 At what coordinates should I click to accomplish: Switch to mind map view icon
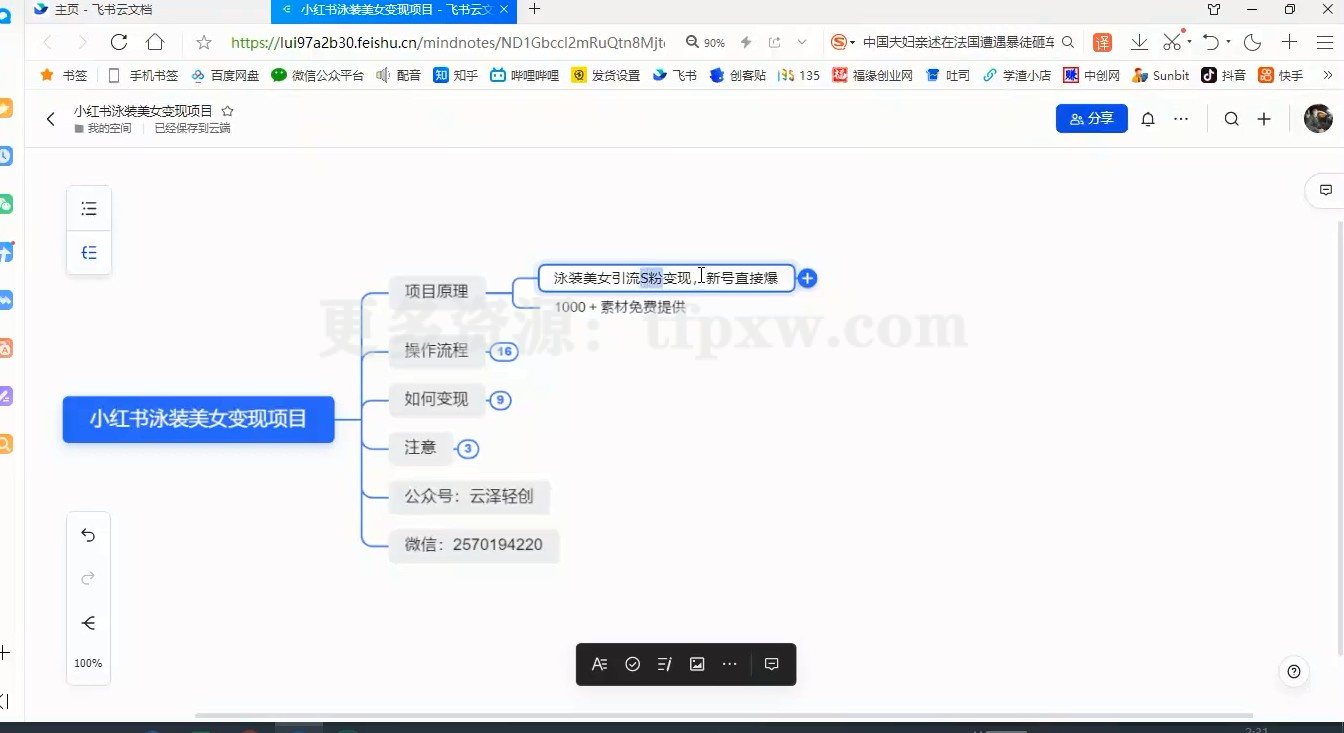point(89,253)
